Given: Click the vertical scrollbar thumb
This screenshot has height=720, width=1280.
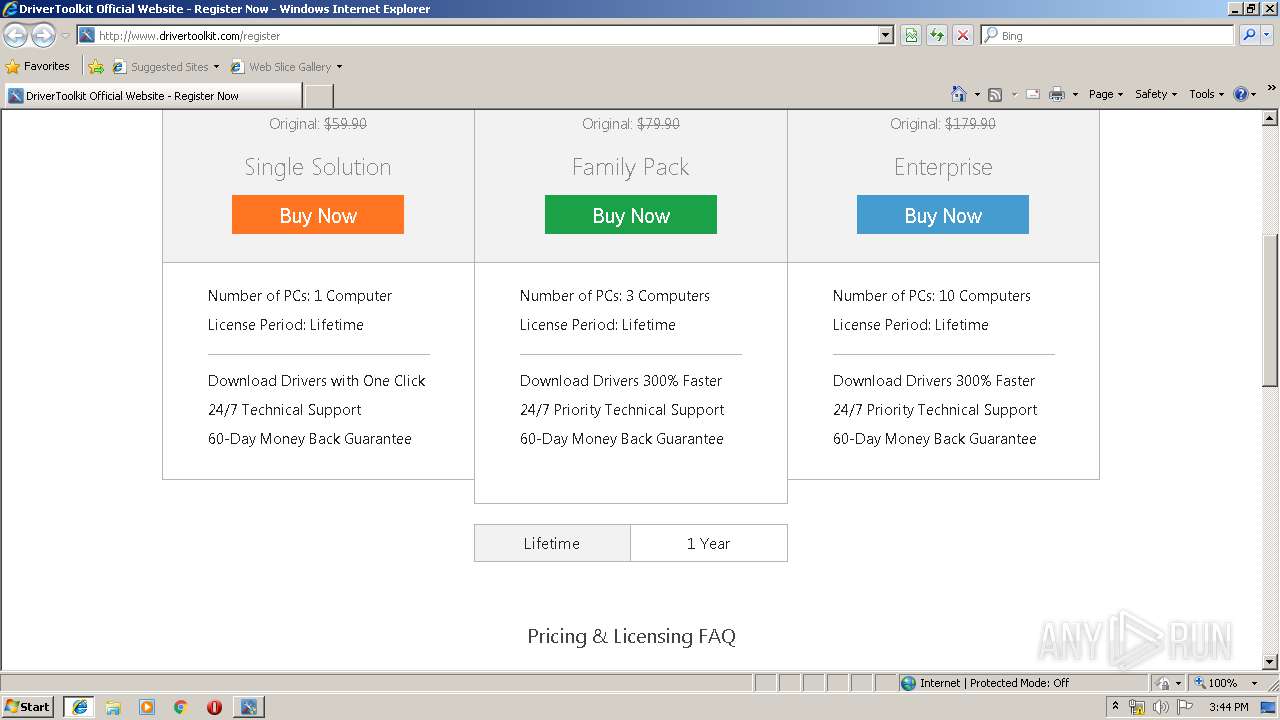Looking at the screenshot, I should (x=1270, y=311).
